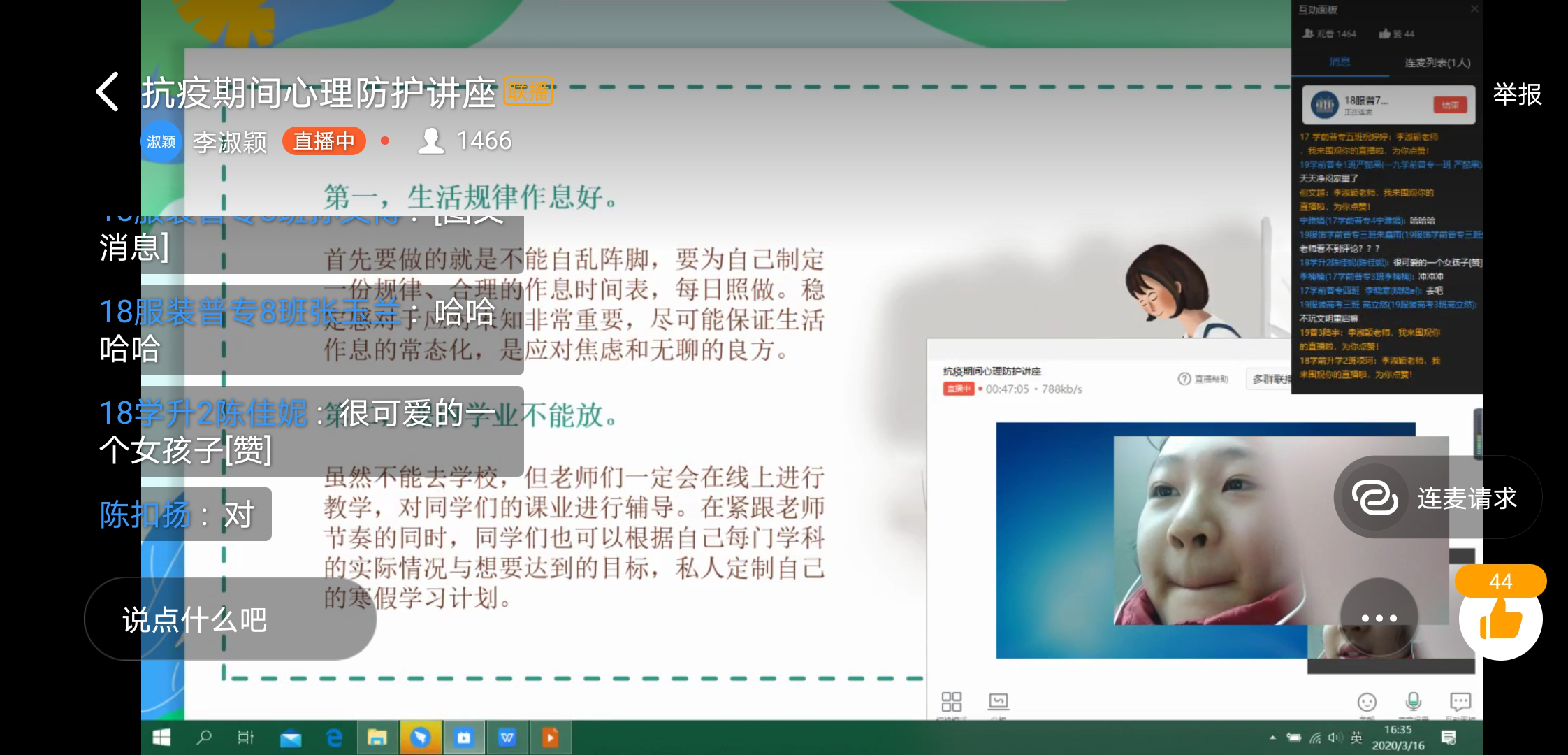
Task: Expand the system tray hidden icons arrow
Action: (x=1272, y=737)
